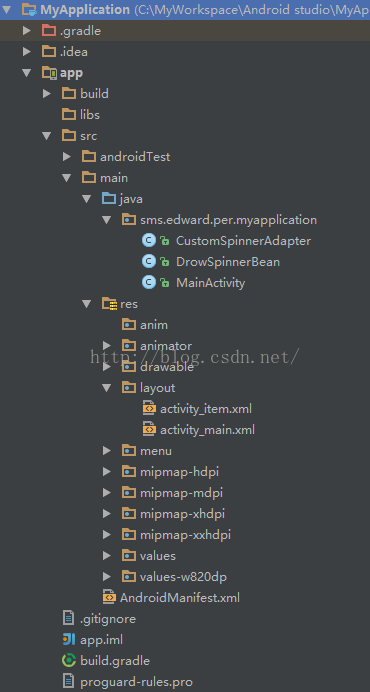Click the .idea folder icon

coord(49,52)
